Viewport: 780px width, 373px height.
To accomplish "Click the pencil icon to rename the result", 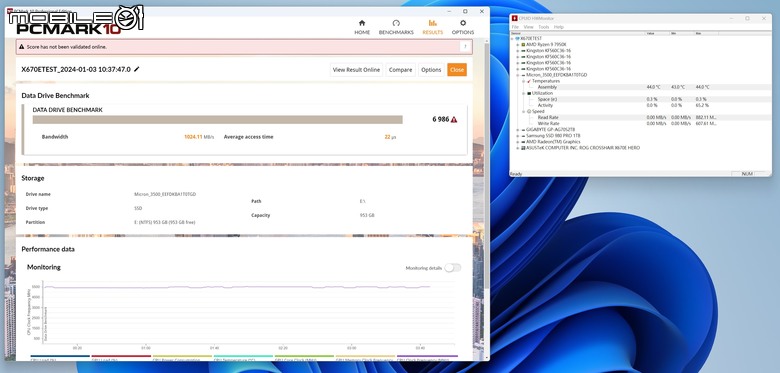I will tap(137, 70).
